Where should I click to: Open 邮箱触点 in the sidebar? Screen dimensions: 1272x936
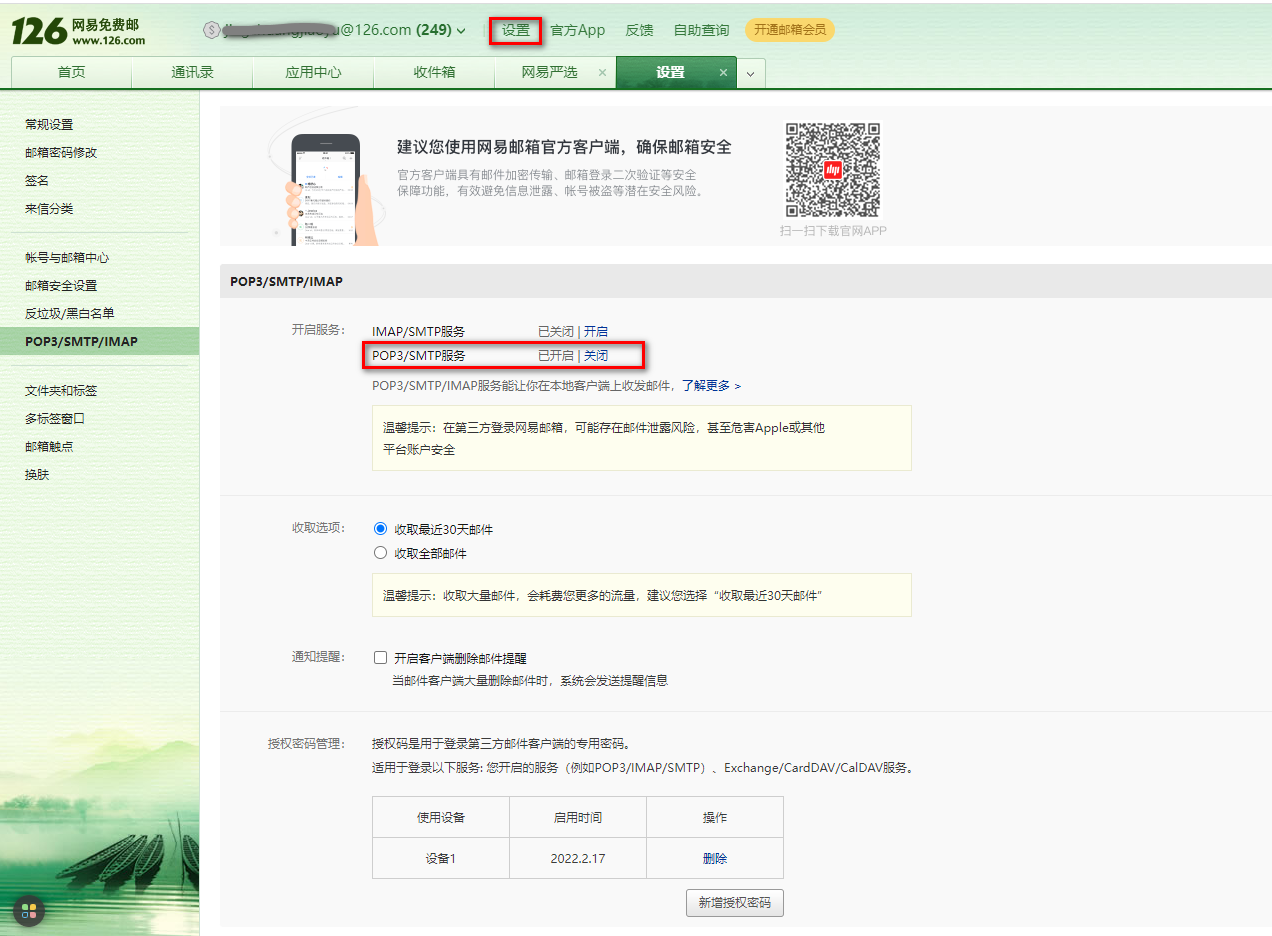tap(49, 446)
